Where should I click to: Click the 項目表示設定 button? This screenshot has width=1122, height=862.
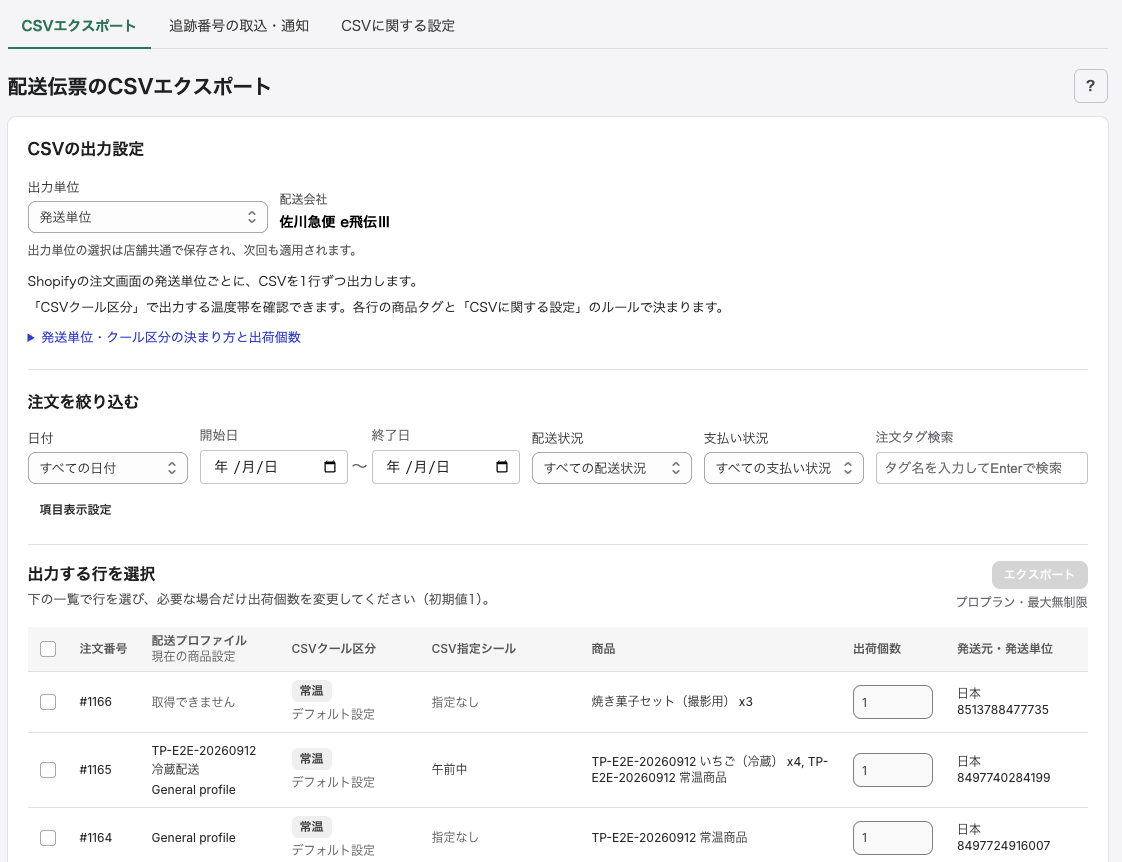point(75,509)
